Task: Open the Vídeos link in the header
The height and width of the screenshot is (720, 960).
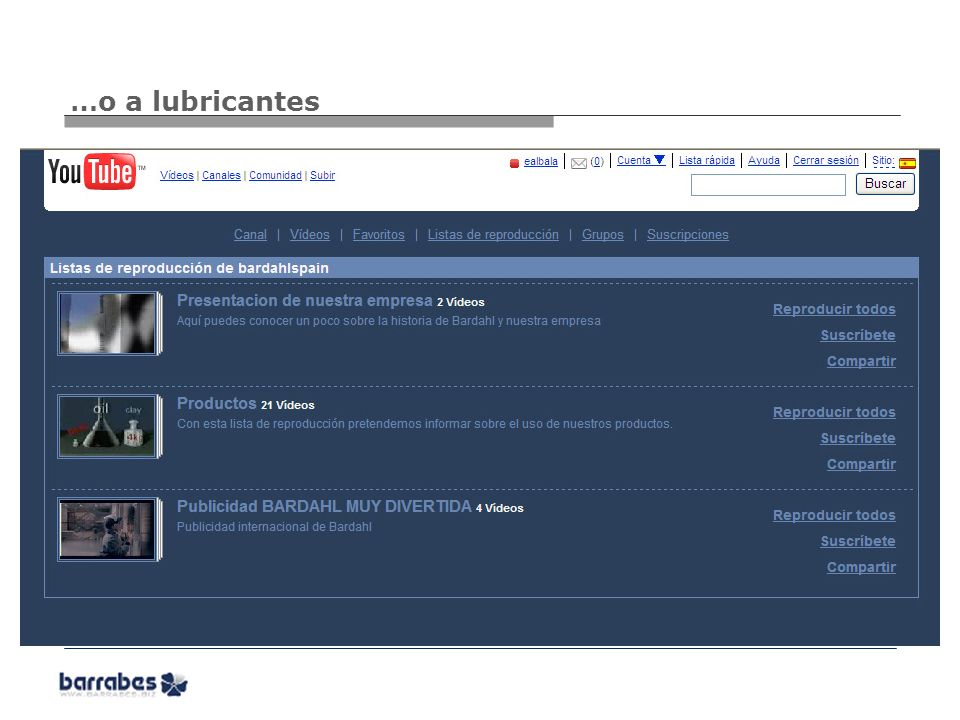Action: 177,175
